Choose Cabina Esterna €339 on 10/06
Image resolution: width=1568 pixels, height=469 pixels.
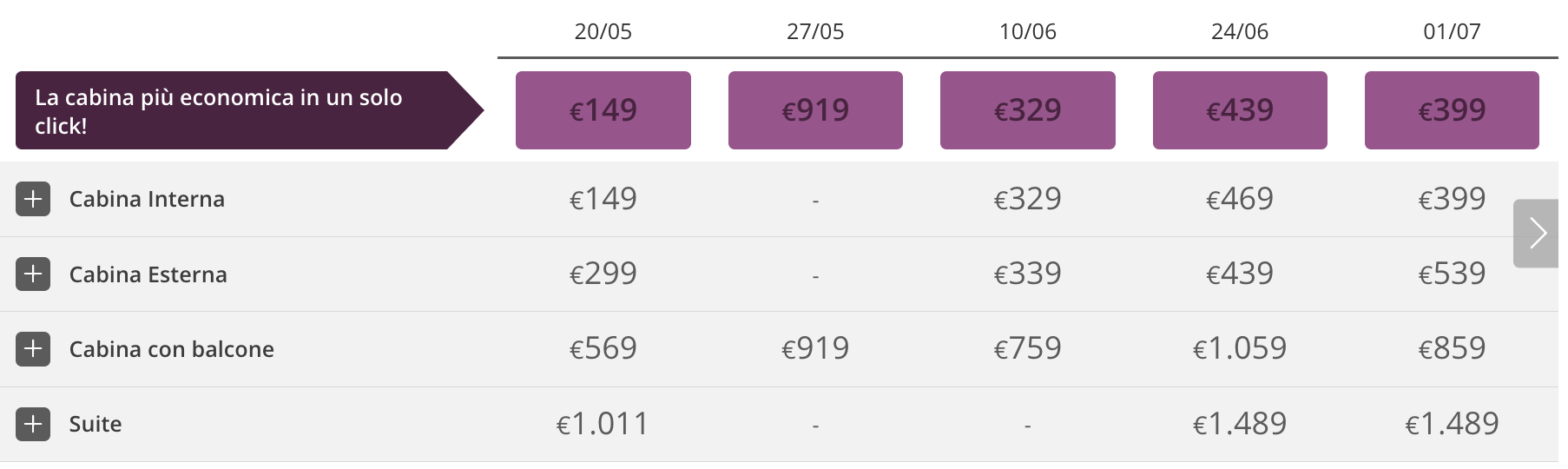[1028, 274]
